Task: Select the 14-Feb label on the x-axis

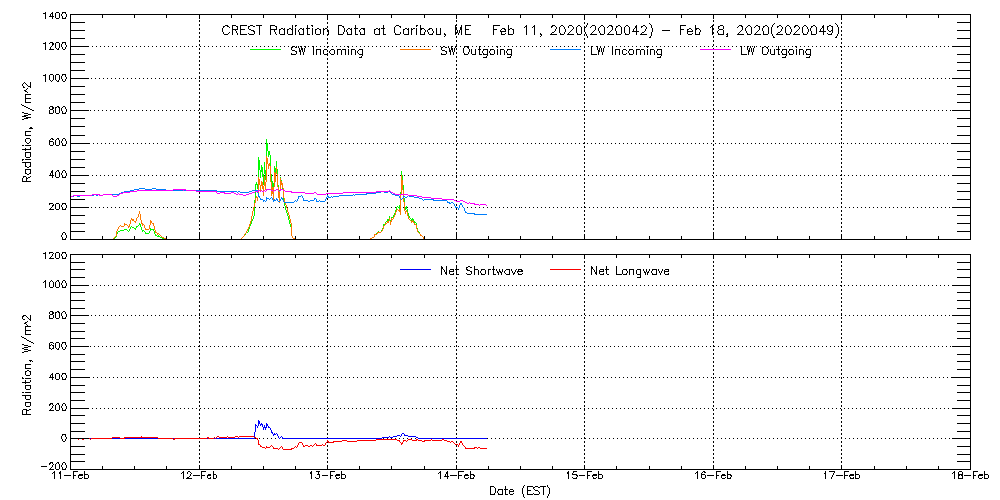Action: click(x=456, y=478)
